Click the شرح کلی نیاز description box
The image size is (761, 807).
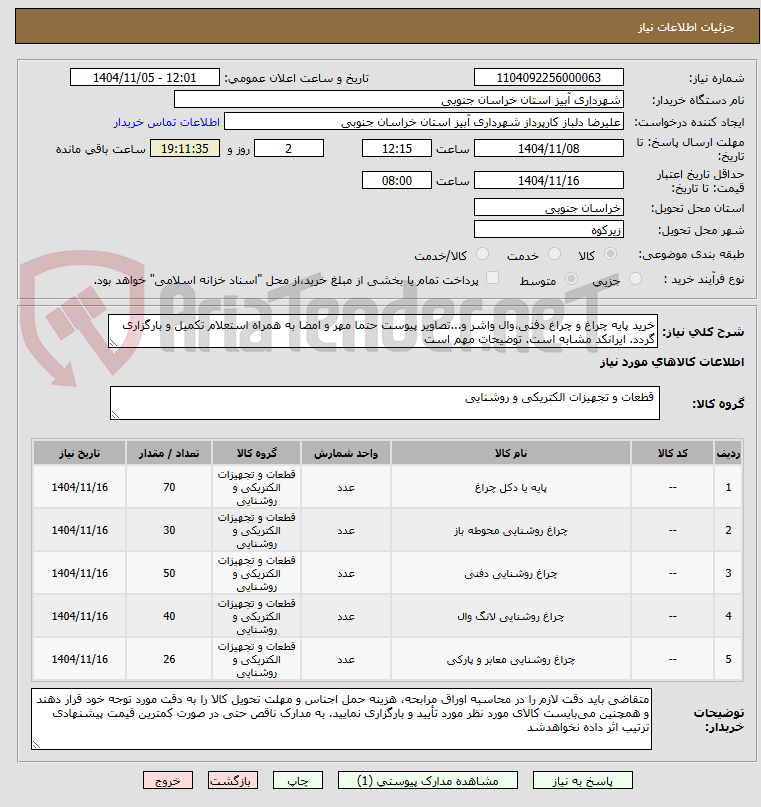point(383,332)
